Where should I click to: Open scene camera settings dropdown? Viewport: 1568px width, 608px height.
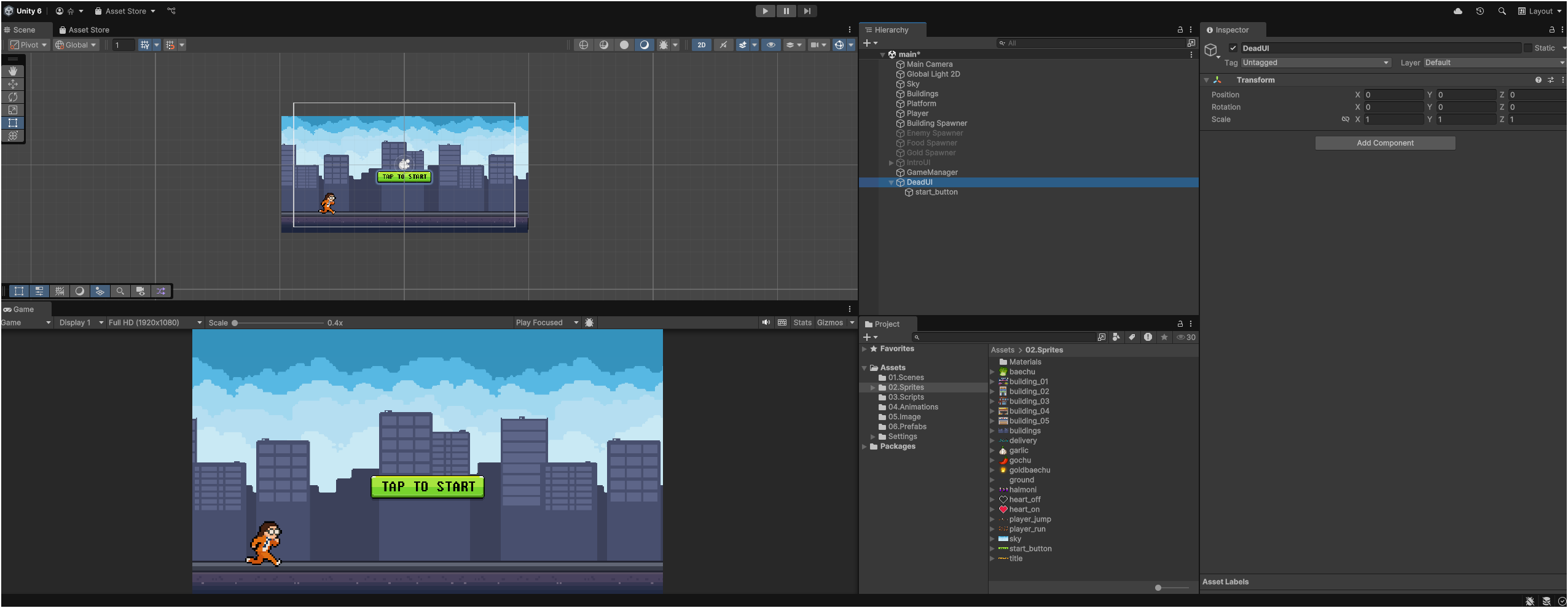click(818, 45)
